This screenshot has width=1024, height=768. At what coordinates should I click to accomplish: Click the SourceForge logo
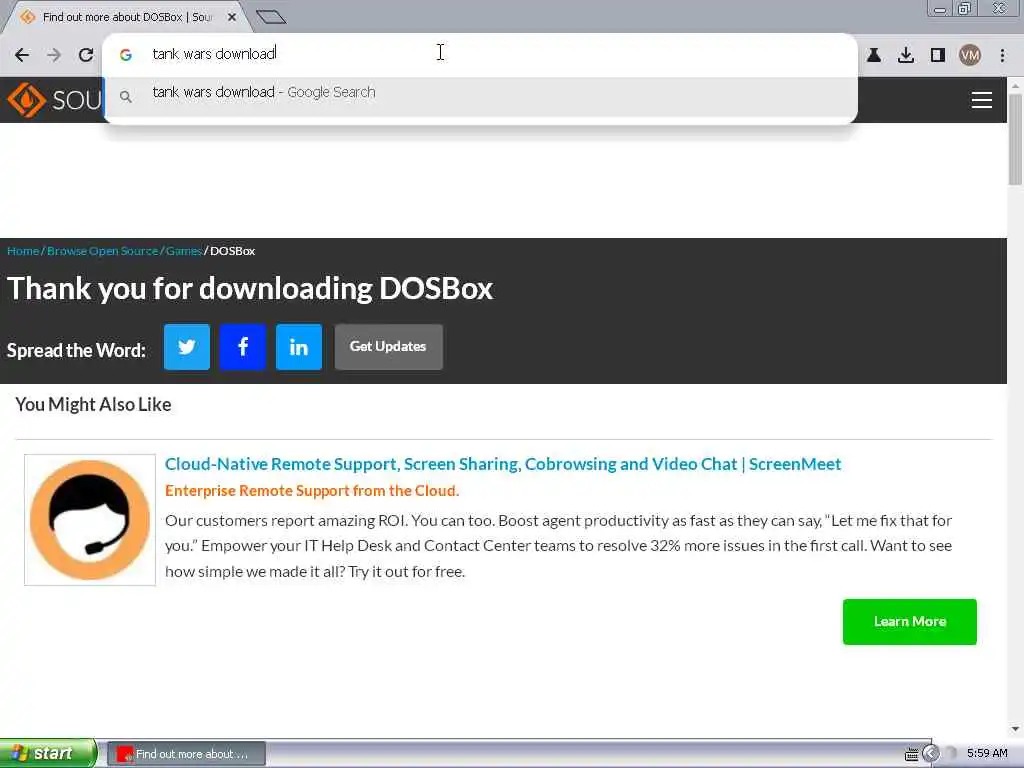54,100
